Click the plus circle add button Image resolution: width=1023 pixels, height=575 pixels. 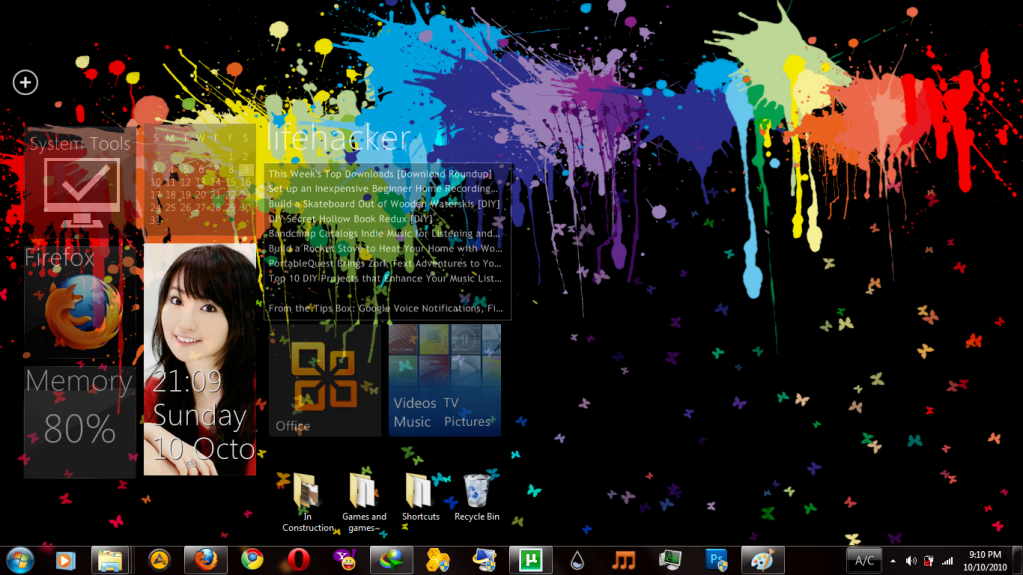point(25,82)
